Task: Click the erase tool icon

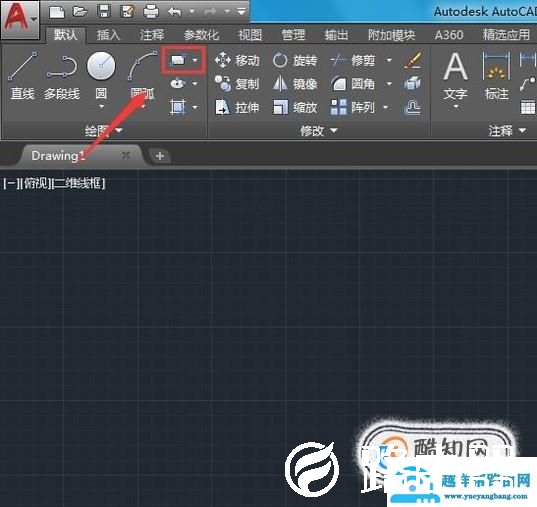Action: click(412, 60)
